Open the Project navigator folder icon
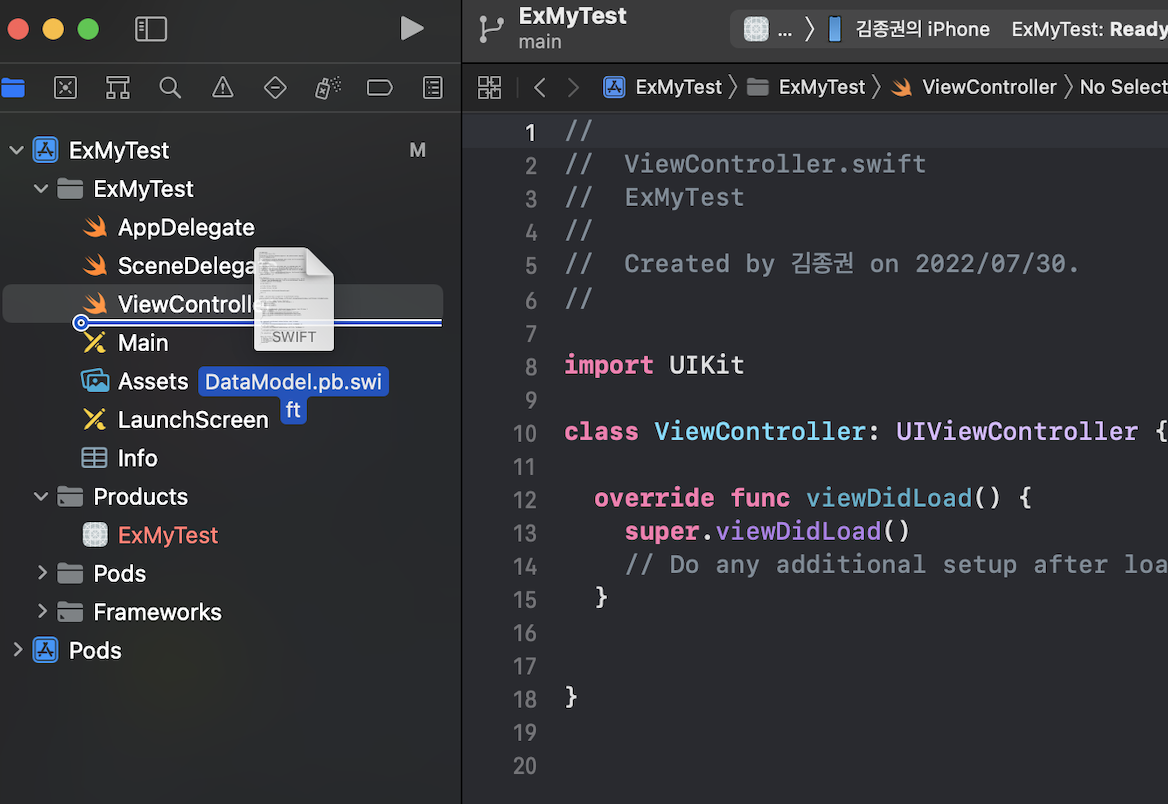1168x804 pixels. coord(13,88)
